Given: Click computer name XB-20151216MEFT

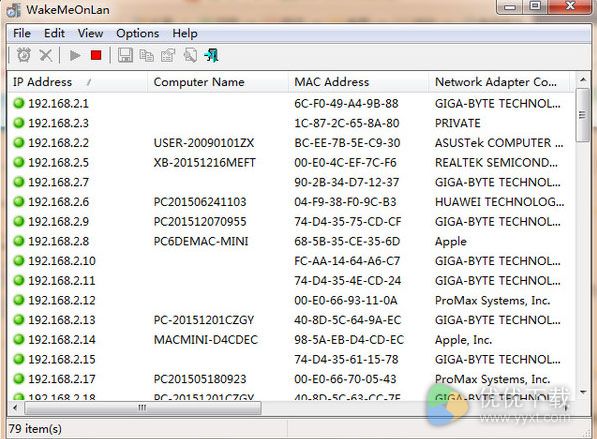Looking at the screenshot, I should point(204,163).
